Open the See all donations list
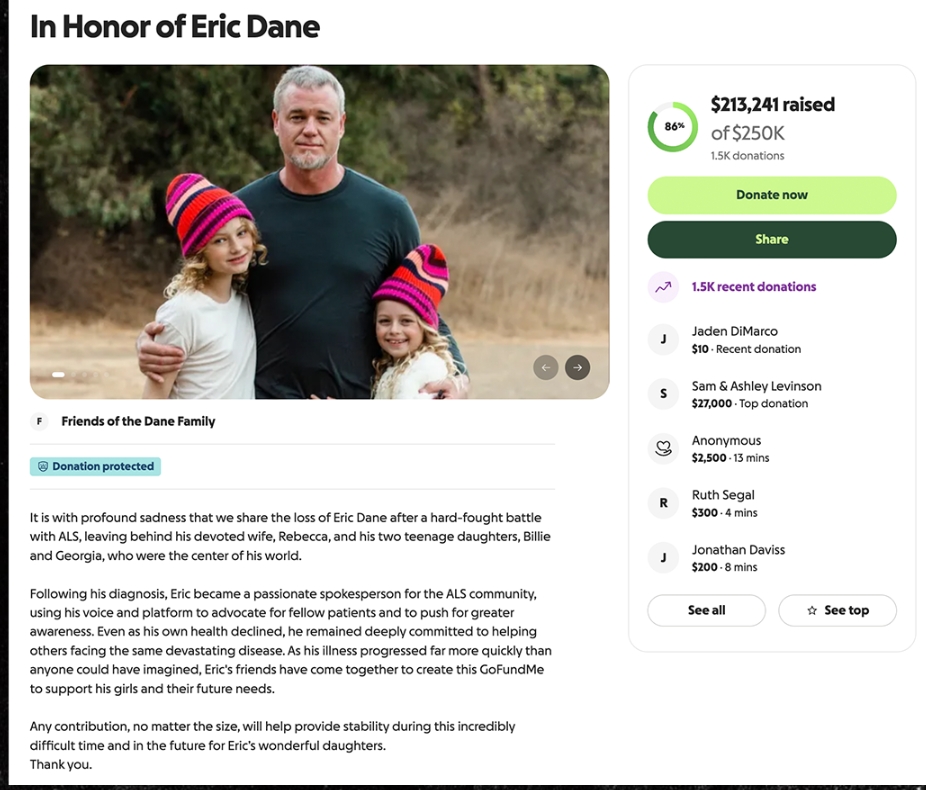The width and height of the screenshot is (926, 790). tap(706, 610)
